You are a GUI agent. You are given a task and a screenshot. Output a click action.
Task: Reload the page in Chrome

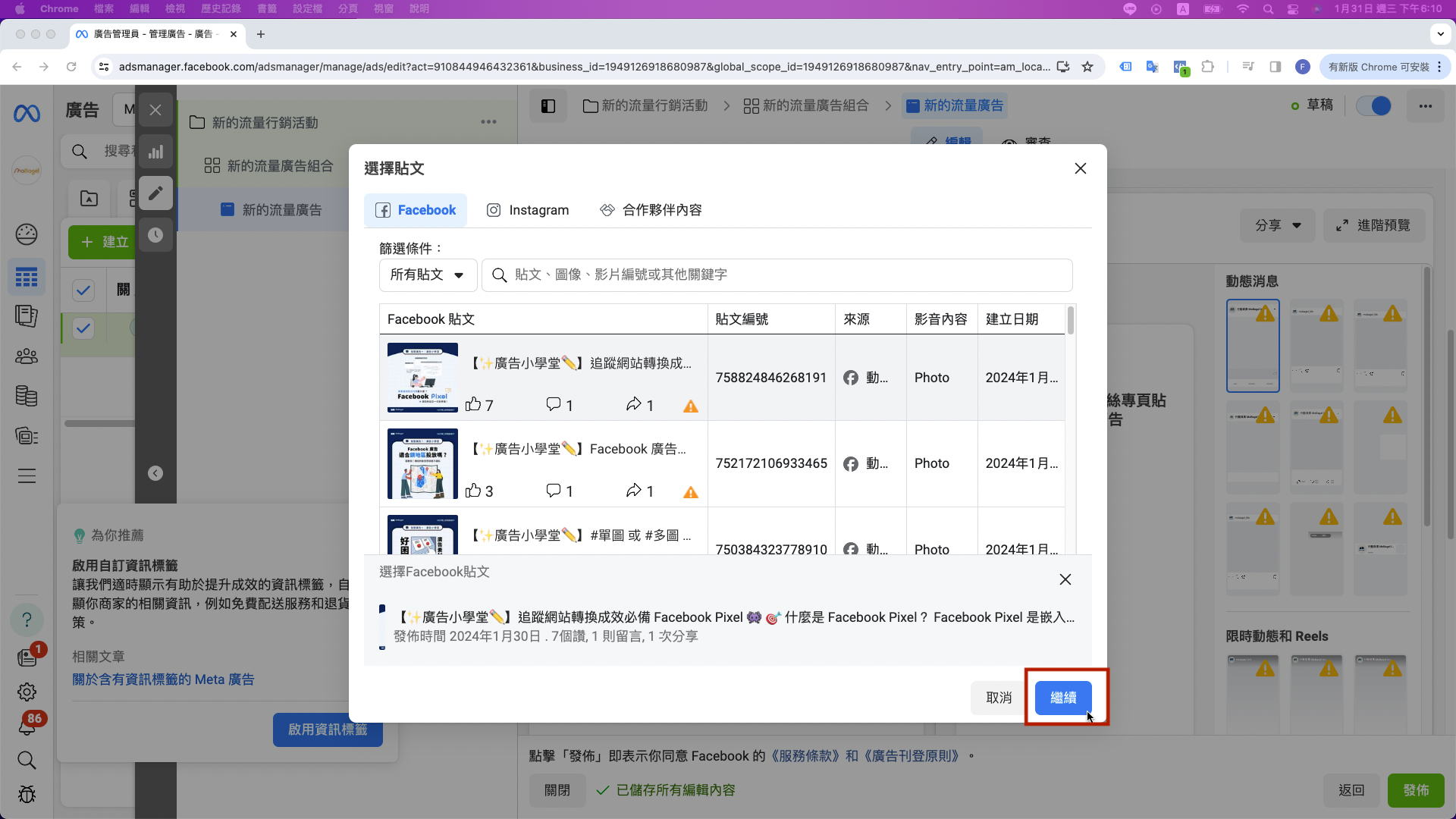click(71, 67)
